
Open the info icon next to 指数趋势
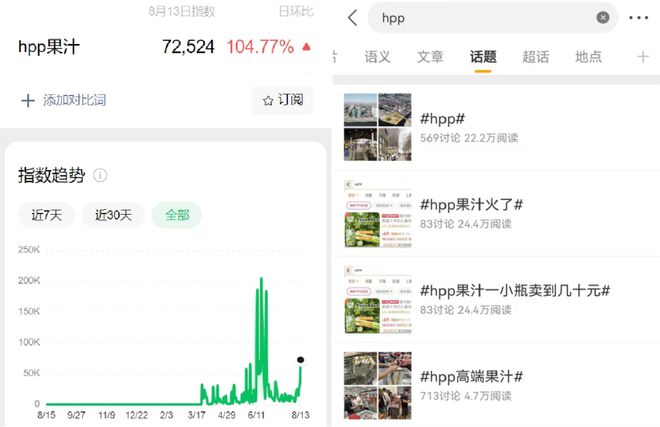click(x=100, y=175)
